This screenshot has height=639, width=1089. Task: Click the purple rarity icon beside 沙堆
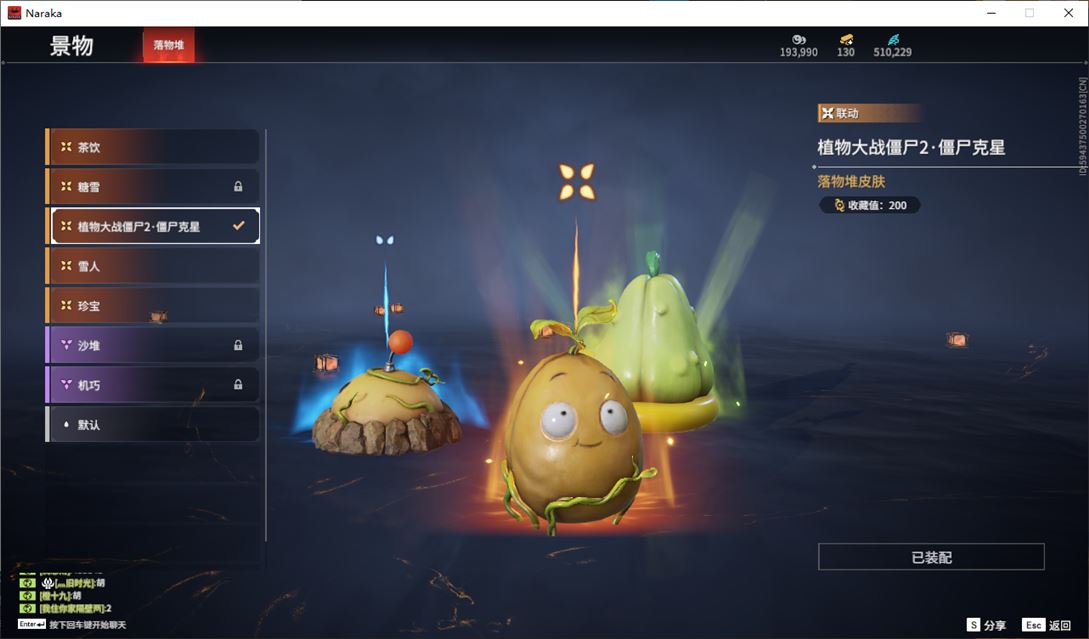tap(66, 345)
